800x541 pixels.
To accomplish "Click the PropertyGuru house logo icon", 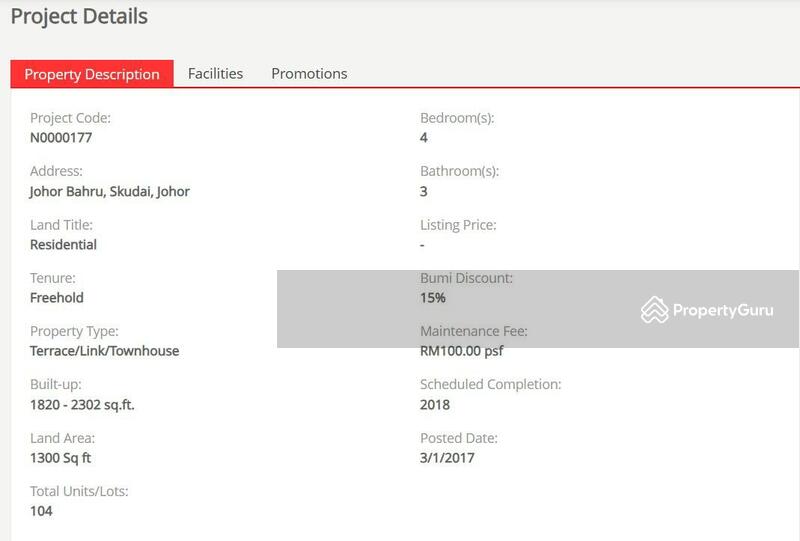I will (654, 310).
